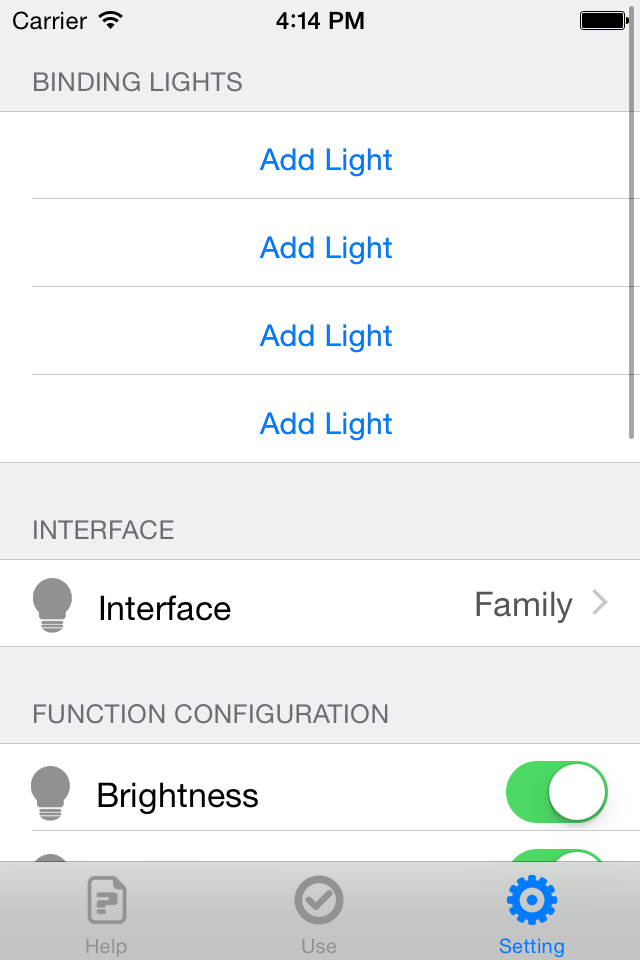Tap the battery icon in status bar
This screenshot has width=640, height=960.
click(x=604, y=21)
